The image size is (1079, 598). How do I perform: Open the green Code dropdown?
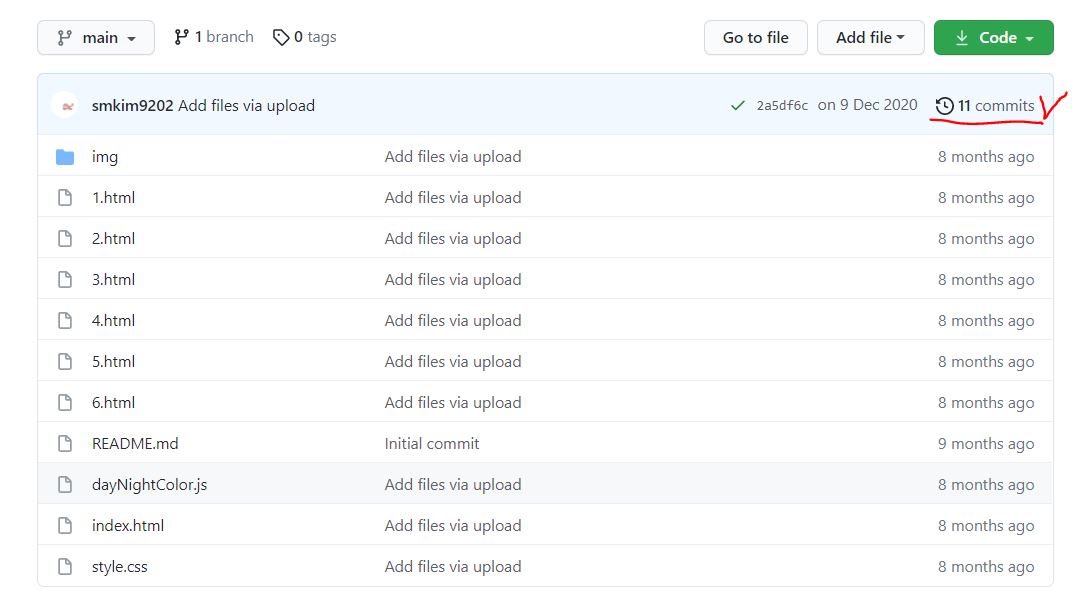[994, 38]
